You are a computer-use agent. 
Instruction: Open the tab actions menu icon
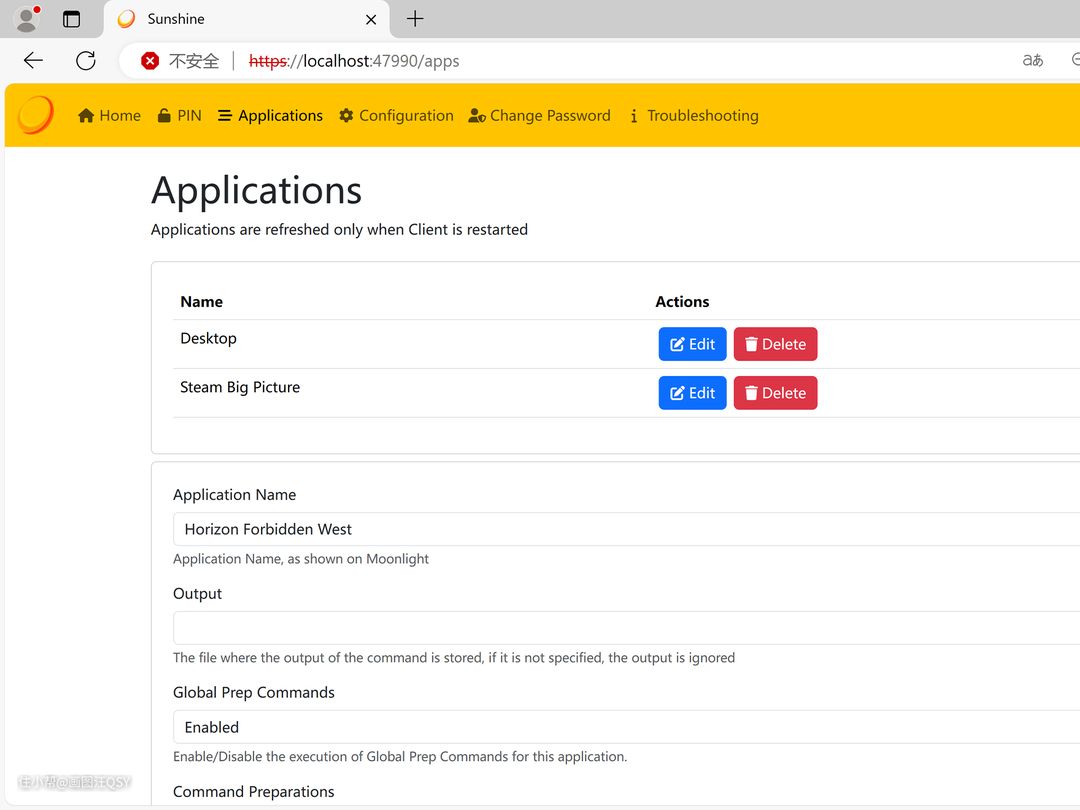point(71,19)
